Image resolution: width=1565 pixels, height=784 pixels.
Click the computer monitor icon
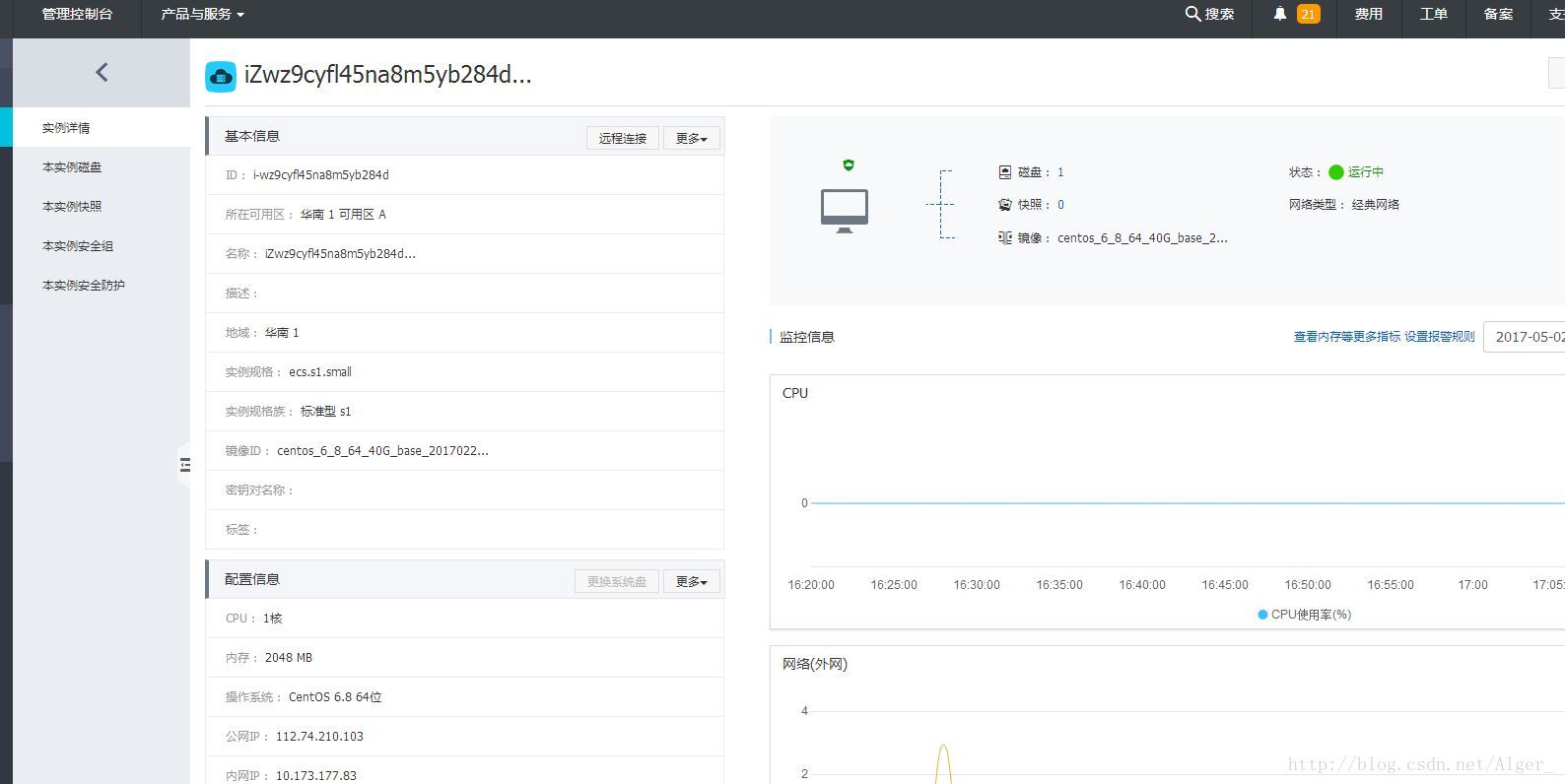845,211
